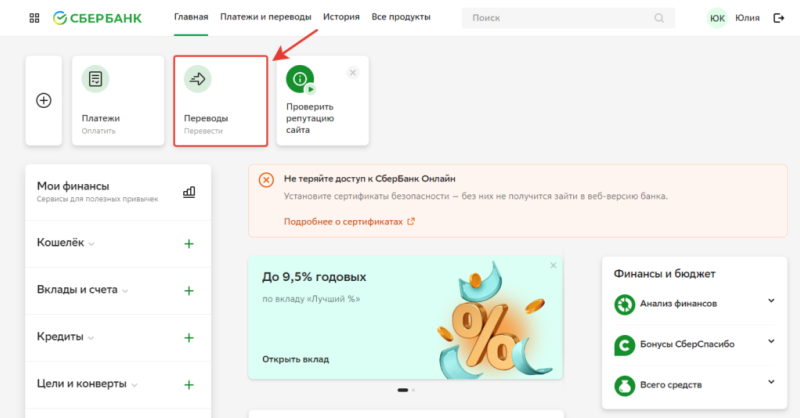
Task: Add to Вклады и счета with plus
Action: [189, 291]
